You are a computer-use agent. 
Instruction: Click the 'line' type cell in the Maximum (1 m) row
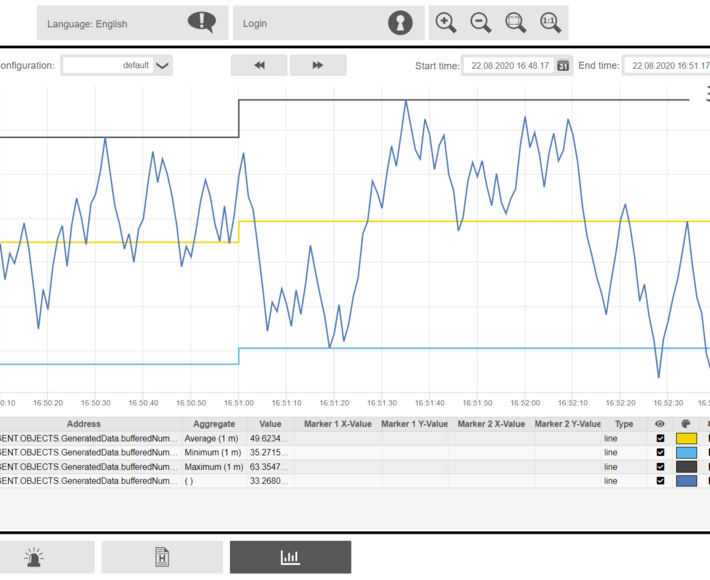[624, 467]
